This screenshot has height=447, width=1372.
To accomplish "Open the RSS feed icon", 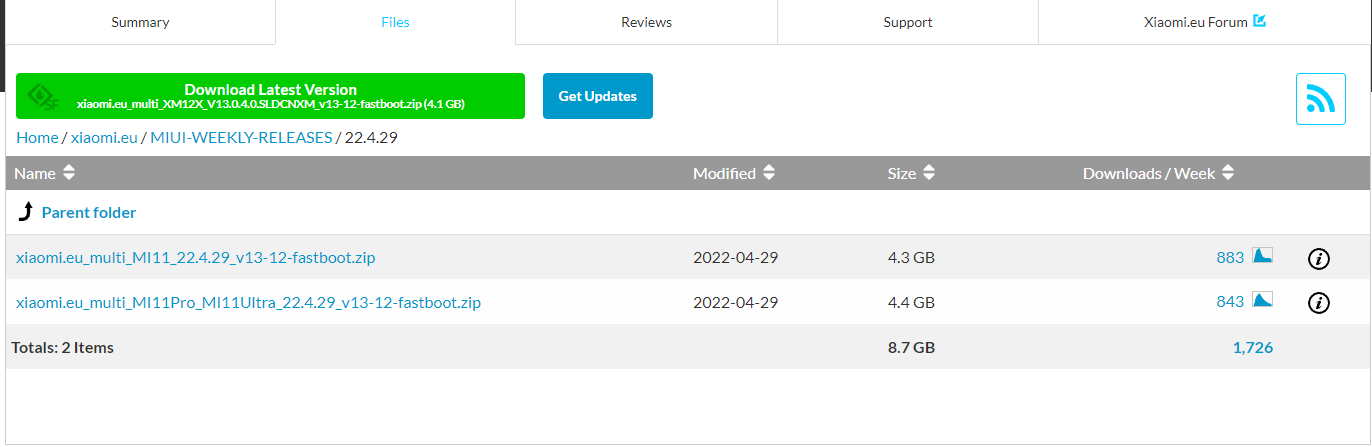I will 1320,99.
